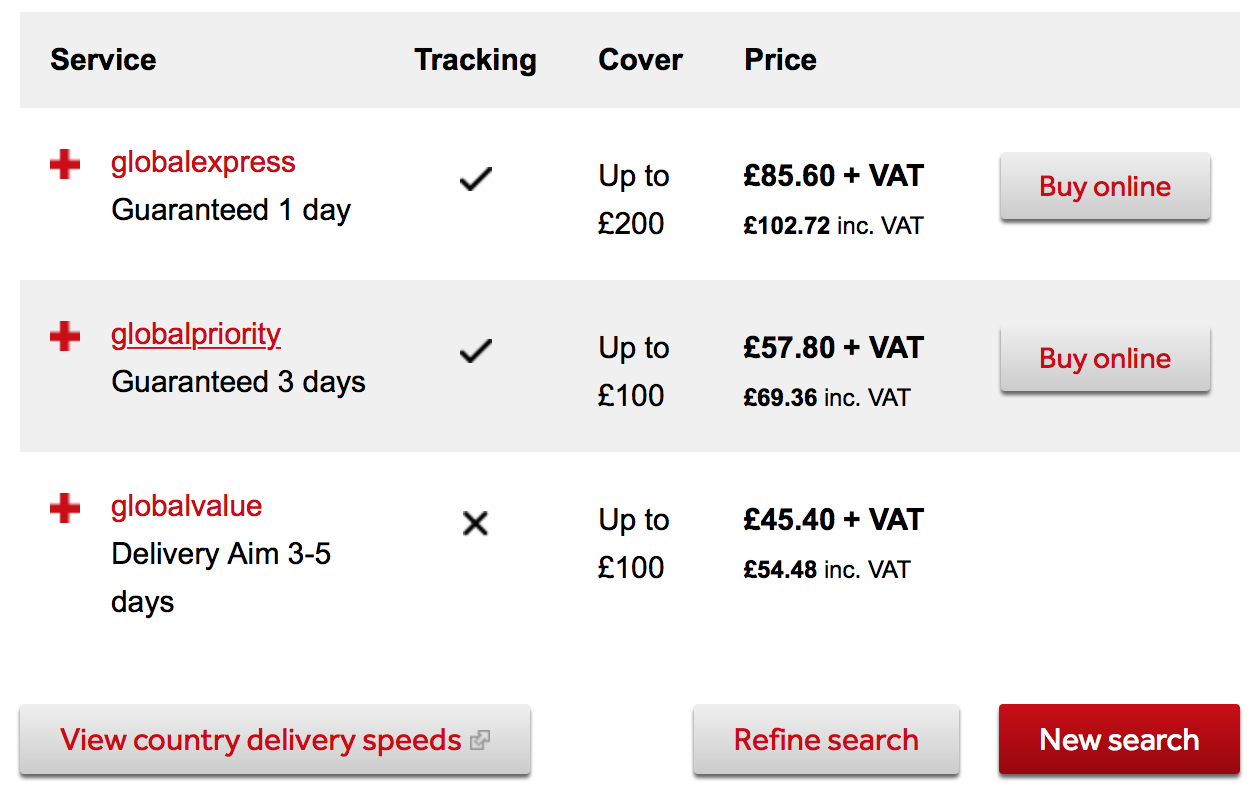Image resolution: width=1260 pixels, height=794 pixels.
Task: Expand the globalpriority row with the red plus
Action: click(65, 337)
